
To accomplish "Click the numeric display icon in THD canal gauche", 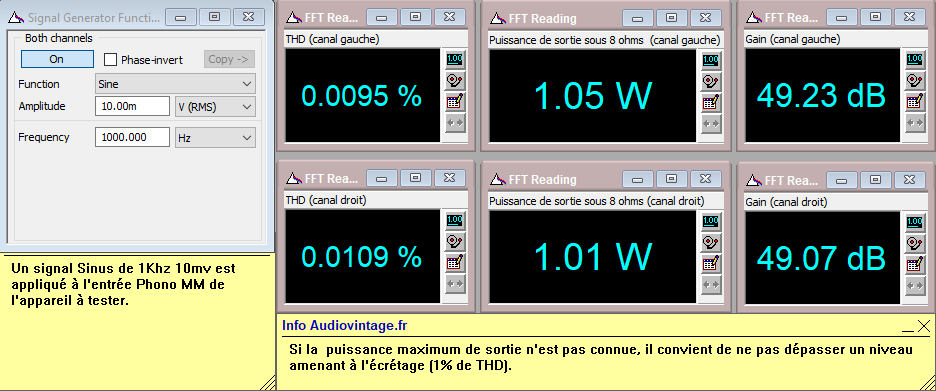I will click(455, 60).
